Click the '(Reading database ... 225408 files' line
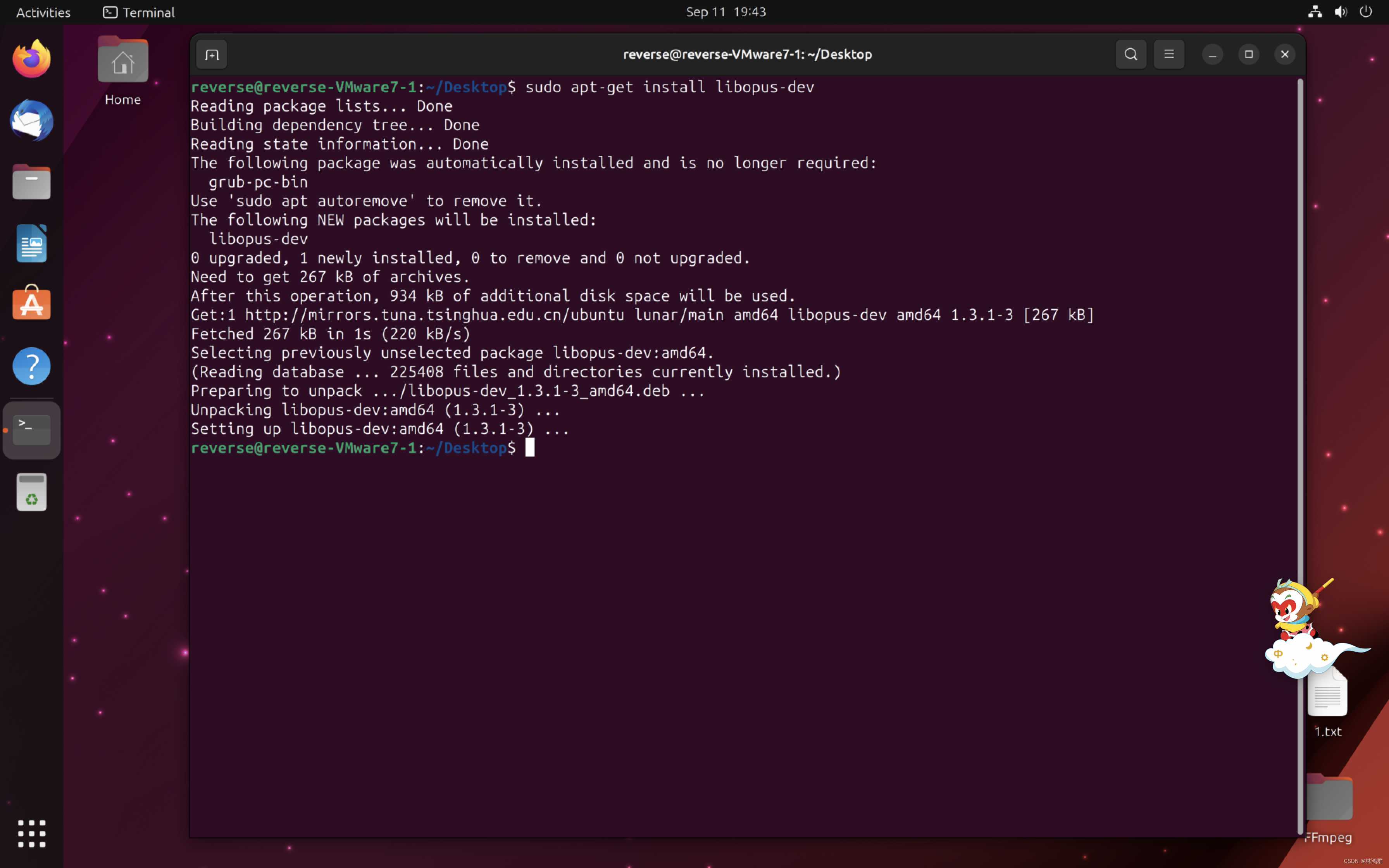This screenshot has height=868, width=1389. (x=516, y=372)
